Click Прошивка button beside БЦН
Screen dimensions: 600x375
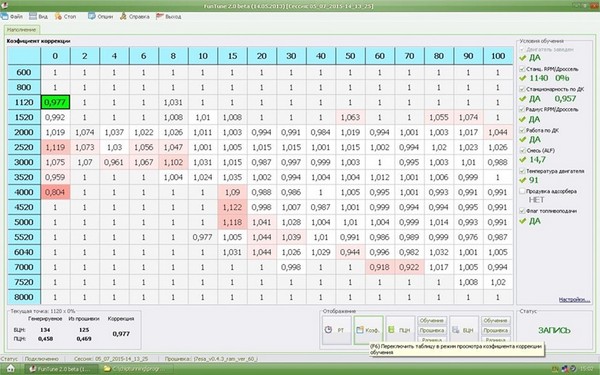(495, 330)
